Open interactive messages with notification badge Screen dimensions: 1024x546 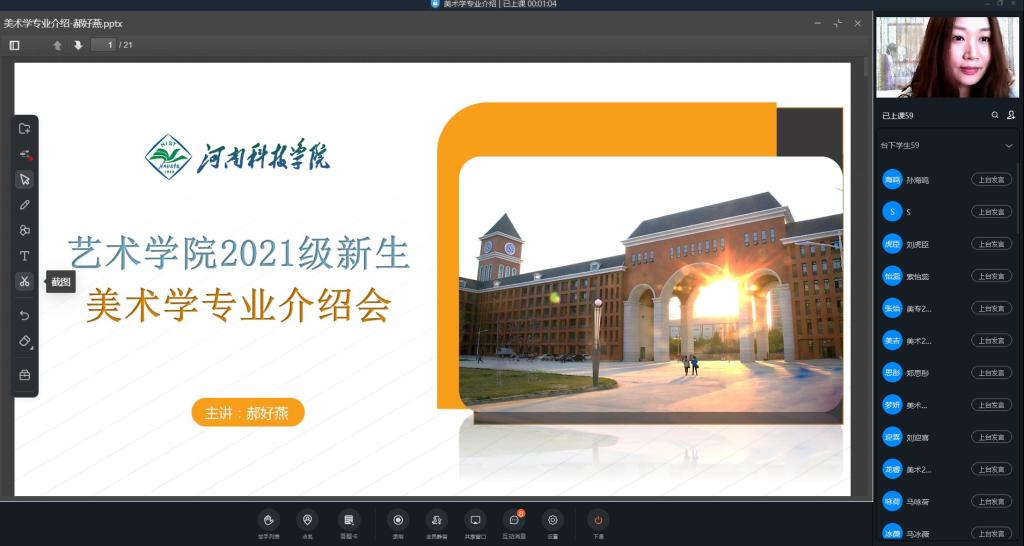514,520
